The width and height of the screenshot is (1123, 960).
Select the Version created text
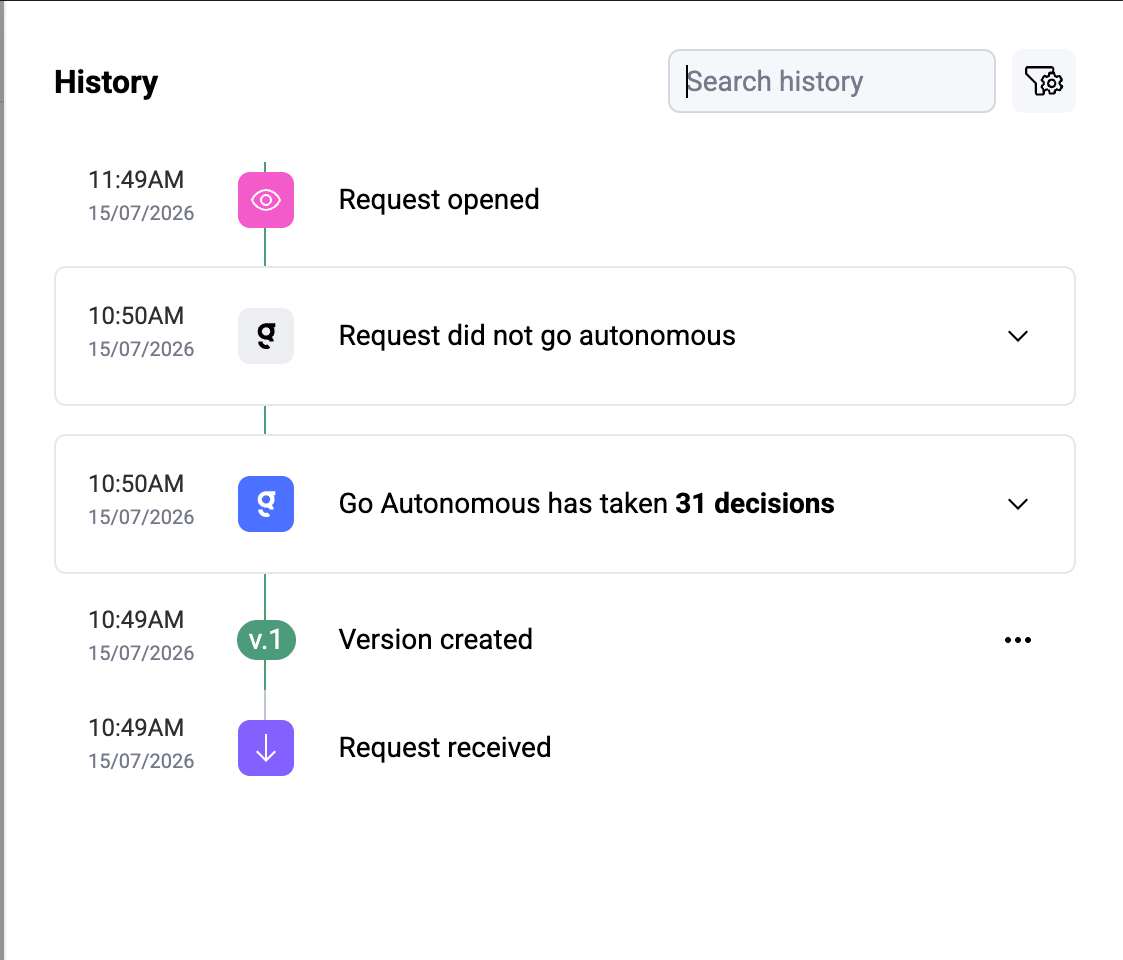click(x=435, y=640)
